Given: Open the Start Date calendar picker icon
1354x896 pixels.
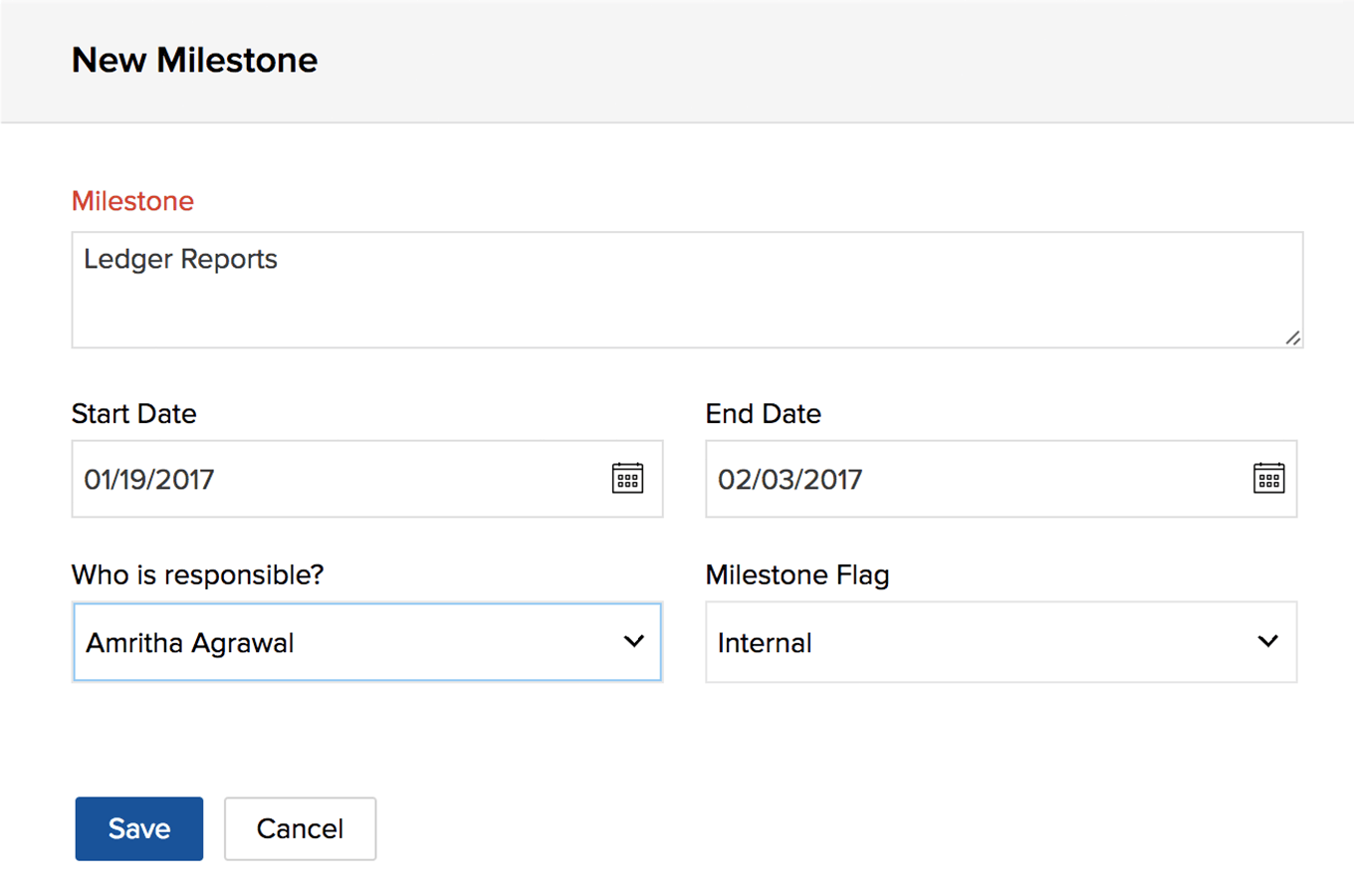Looking at the screenshot, I should 627,479.
